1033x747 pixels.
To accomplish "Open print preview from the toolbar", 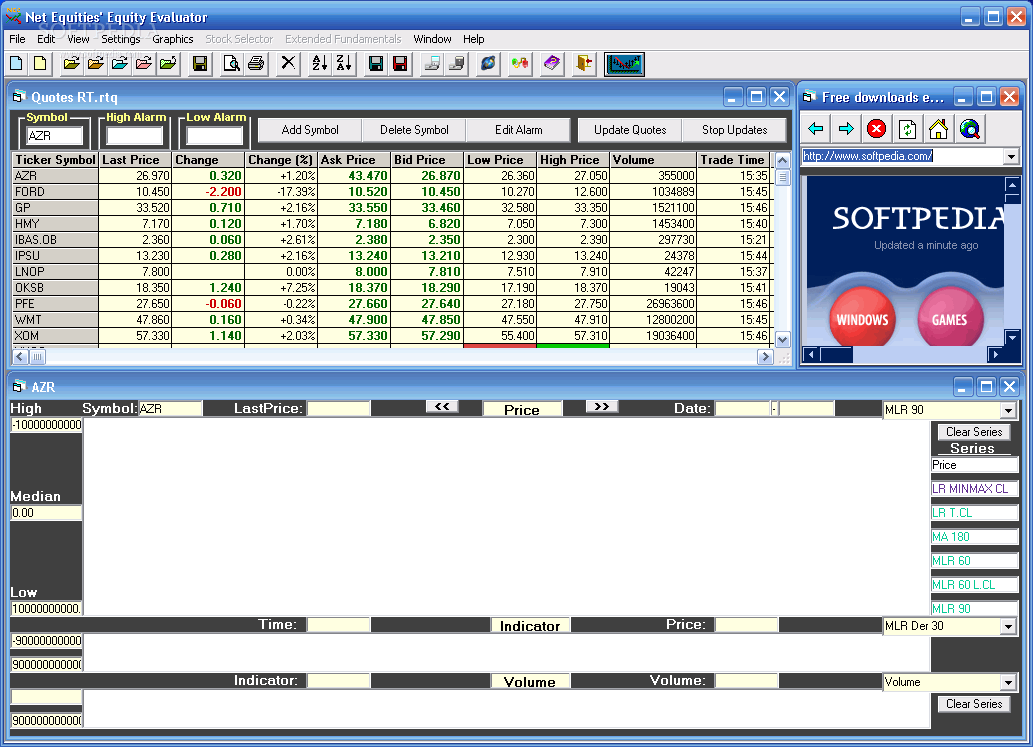I will click(x=231, y=64).
